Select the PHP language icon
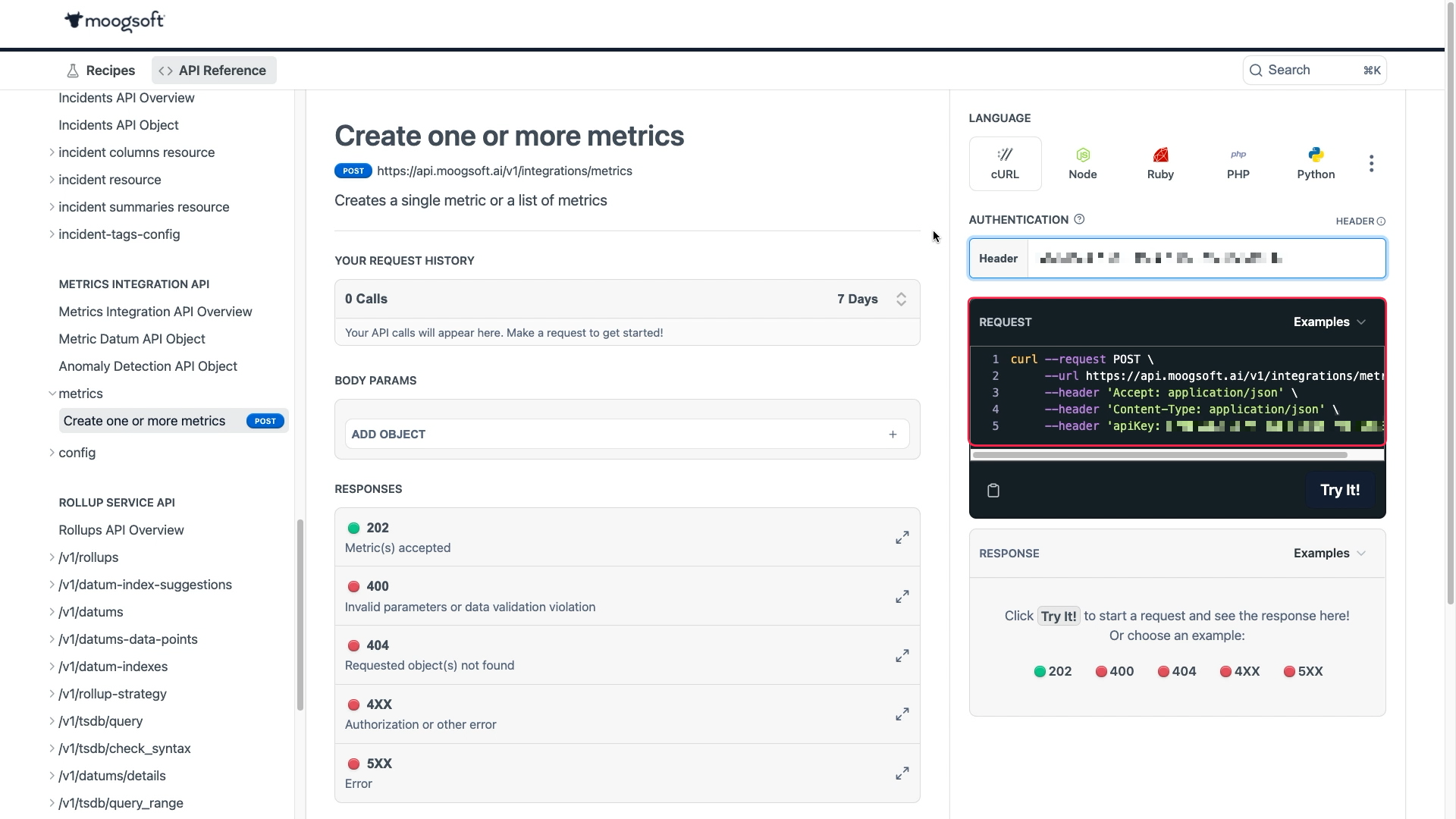 pos(1238,164)
